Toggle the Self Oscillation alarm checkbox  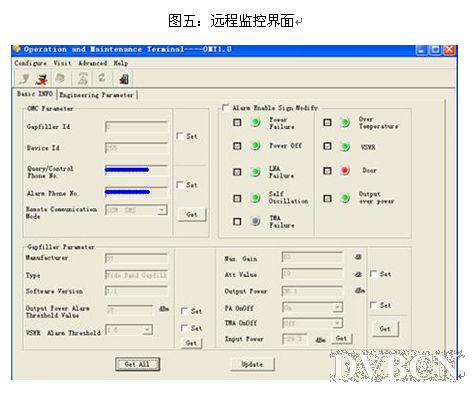tap(237, 198)
